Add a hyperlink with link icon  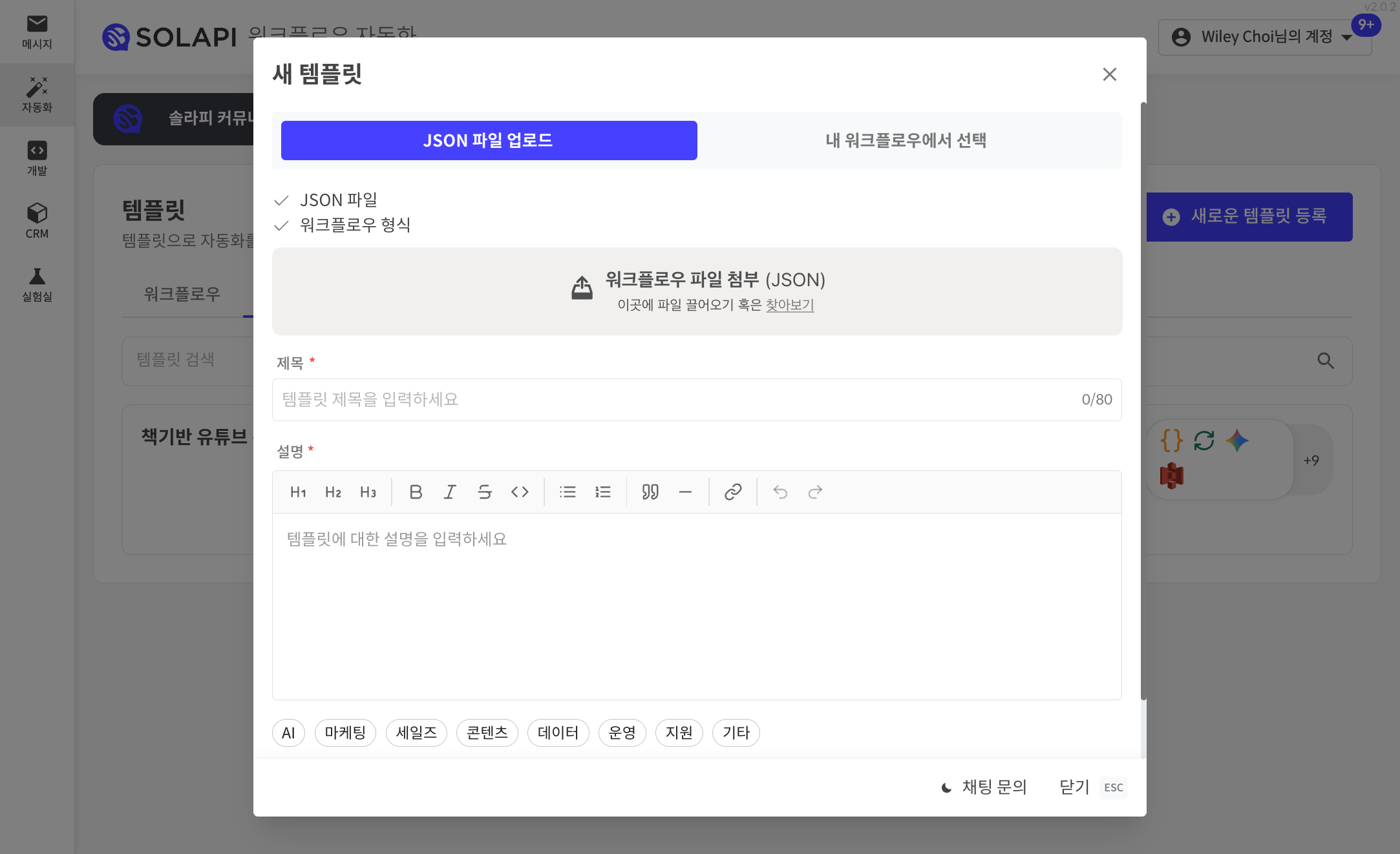733,492
